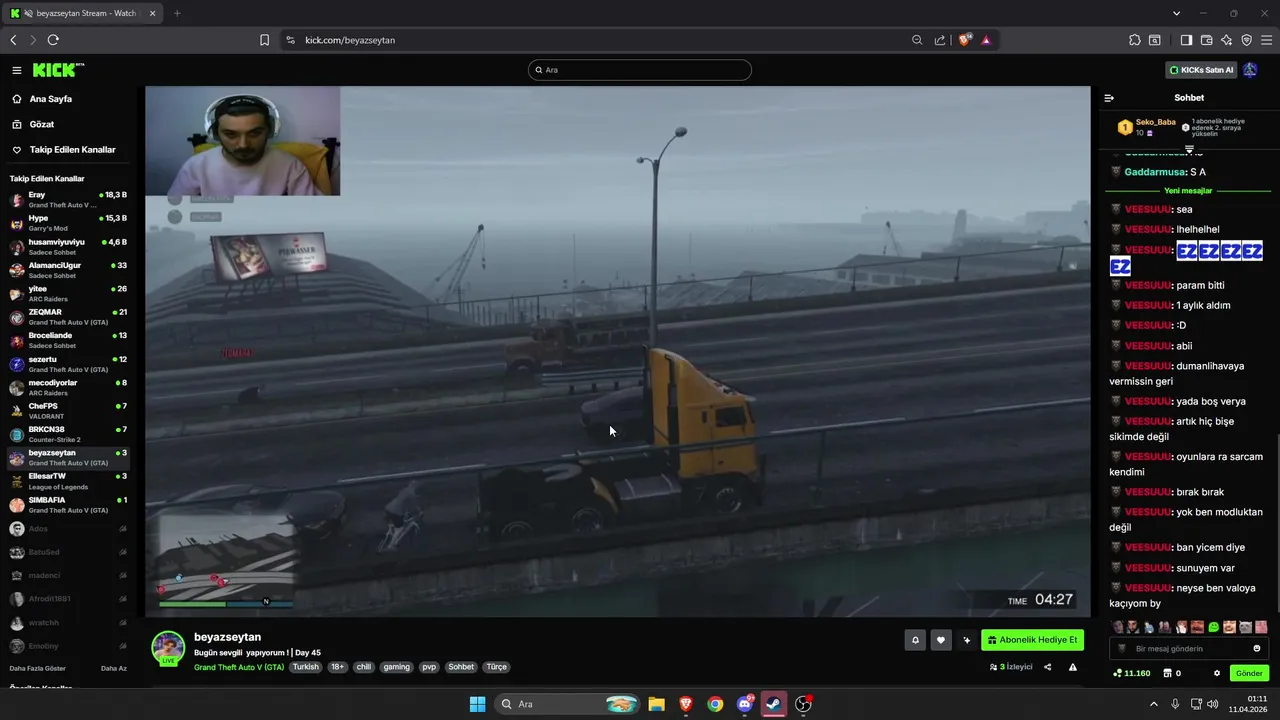
Task: Open the ElessarTW channel in sidebar
Action: 68,481
